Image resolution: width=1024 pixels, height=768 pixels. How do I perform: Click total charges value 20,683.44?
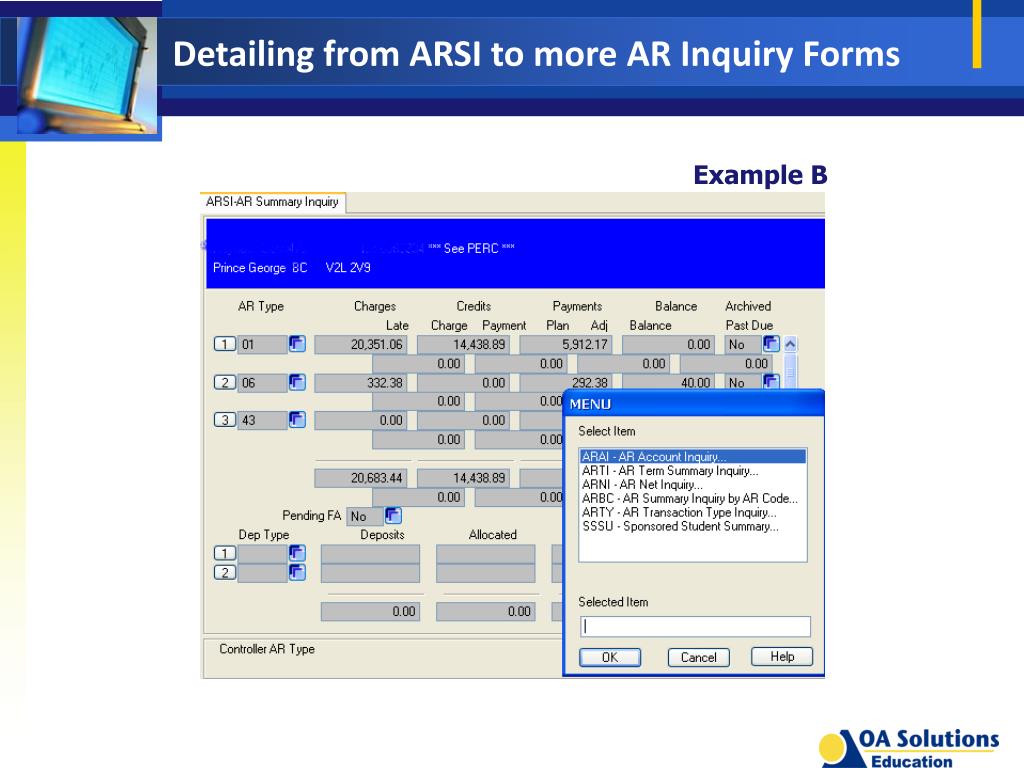tap(360, 478)
